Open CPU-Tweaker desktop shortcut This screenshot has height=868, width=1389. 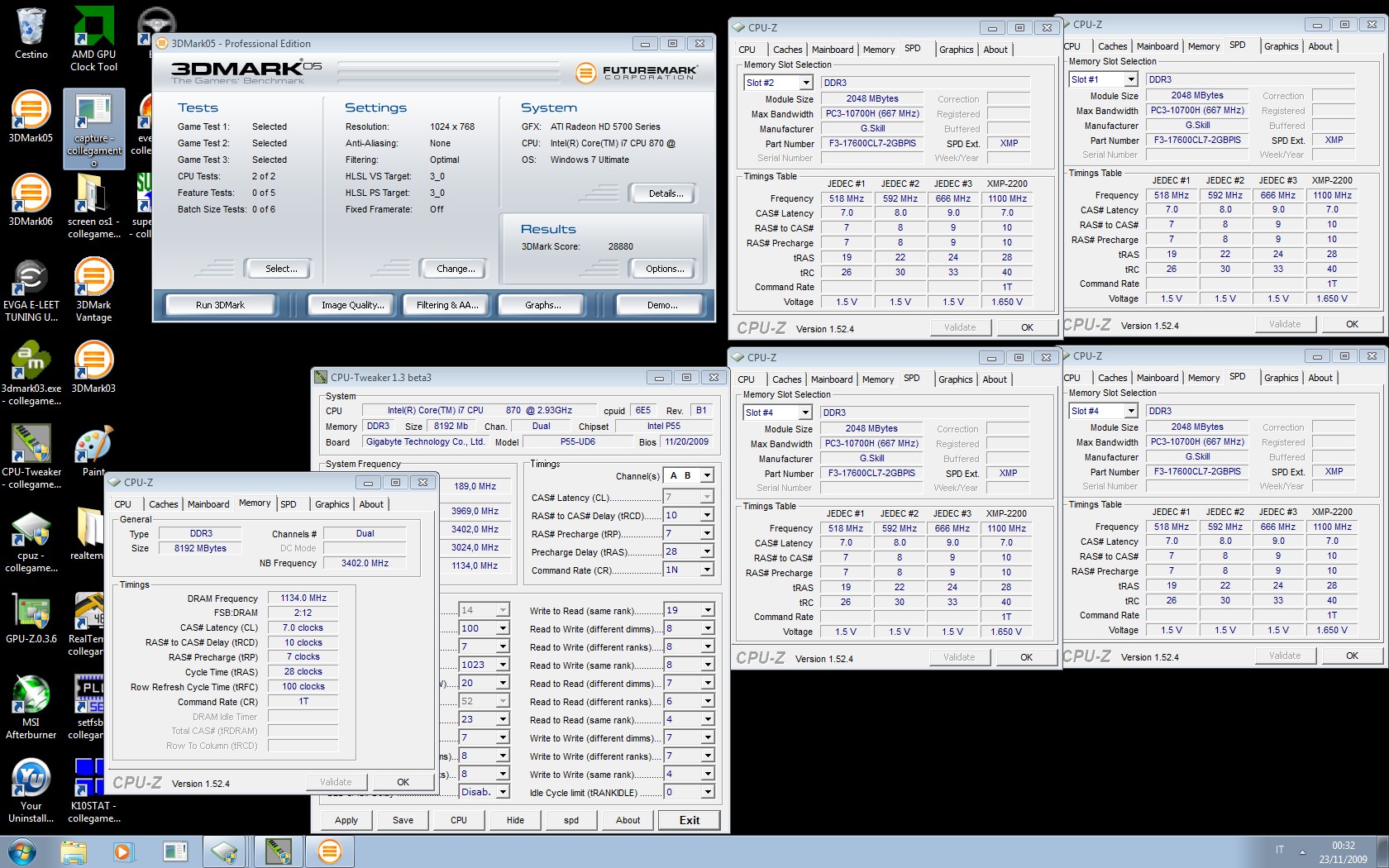point(31,456)
